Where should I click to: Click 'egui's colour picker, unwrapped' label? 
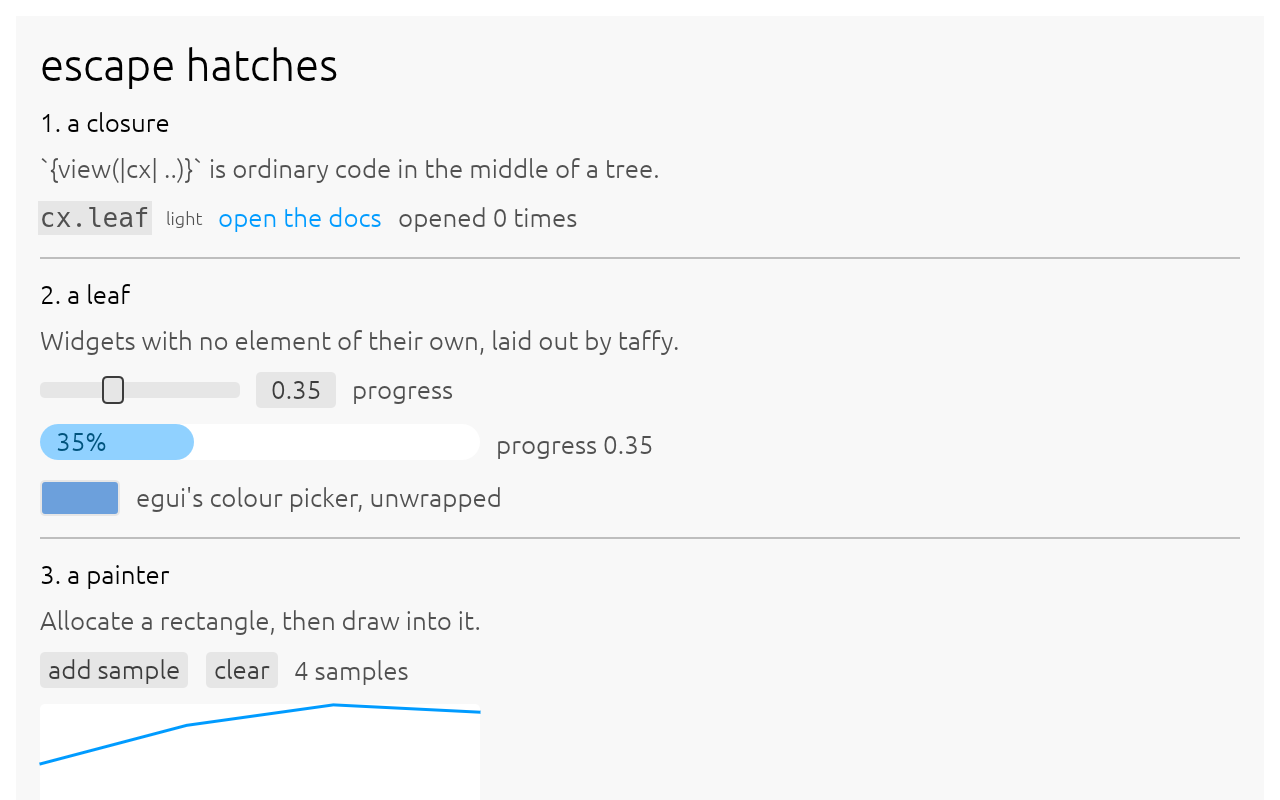coord(319,498)
